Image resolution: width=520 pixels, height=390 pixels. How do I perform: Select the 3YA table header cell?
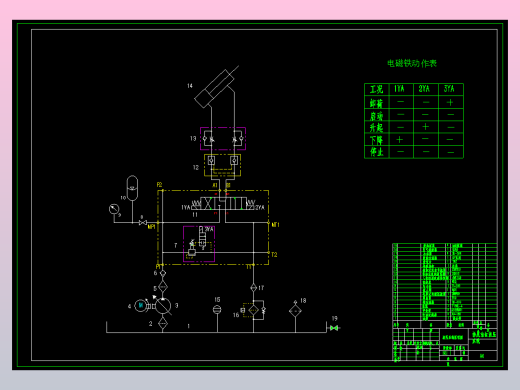[451, 89]
